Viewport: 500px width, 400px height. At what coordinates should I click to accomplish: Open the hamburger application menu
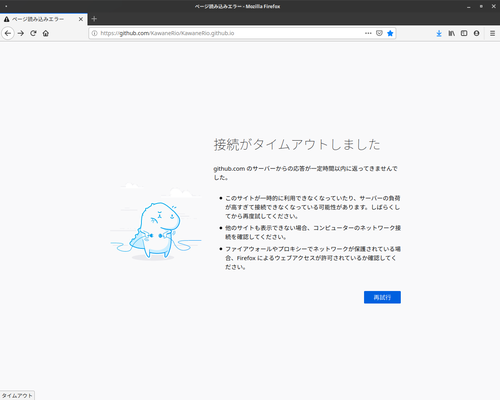coord(492,33)
